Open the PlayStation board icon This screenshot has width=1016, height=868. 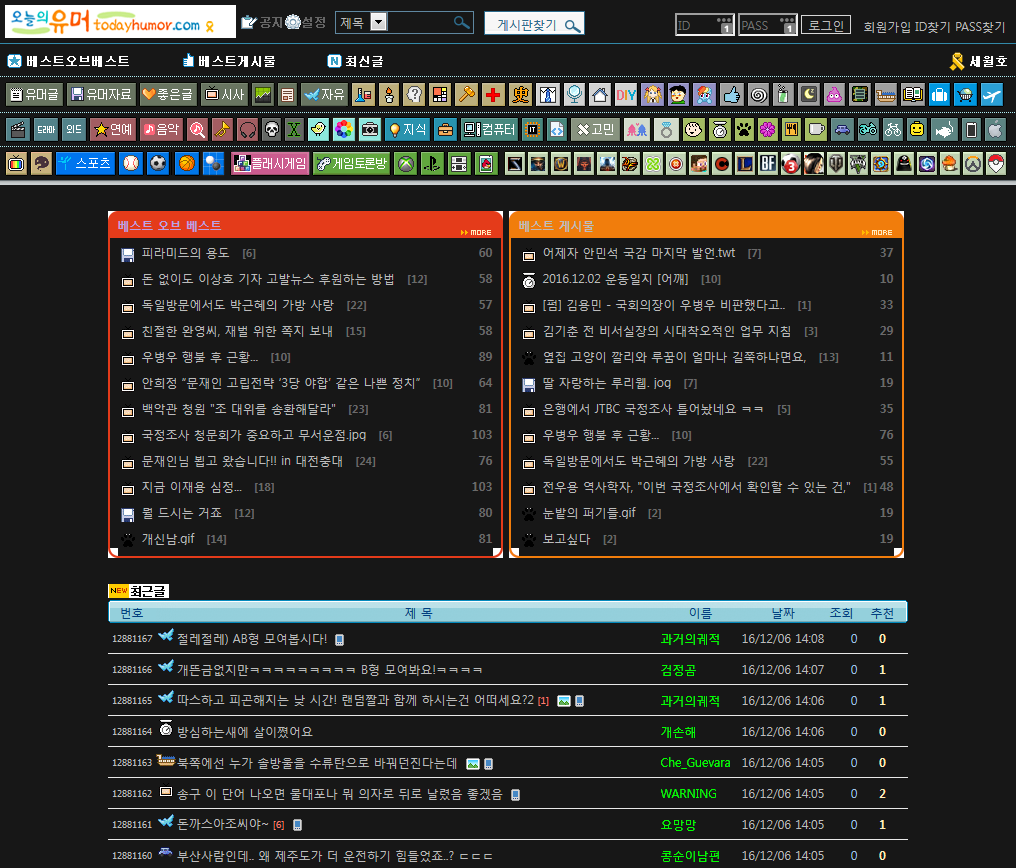[x=432, y=164]
